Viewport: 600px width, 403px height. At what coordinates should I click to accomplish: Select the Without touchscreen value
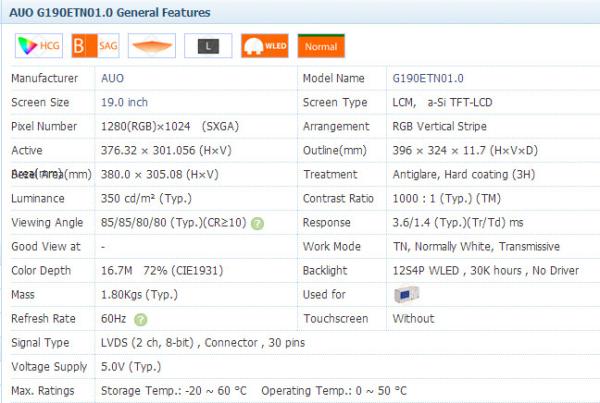tap(414, 319)
